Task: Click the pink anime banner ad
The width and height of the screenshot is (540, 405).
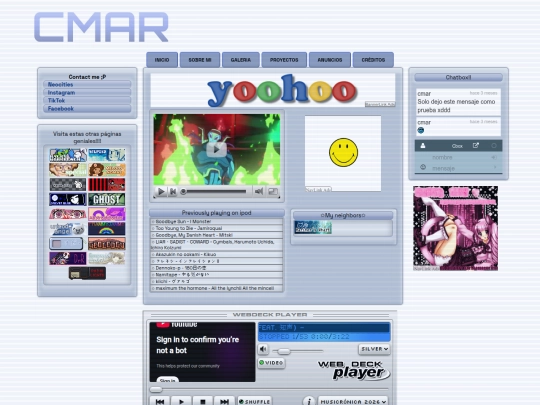Action: (x=456, y=228)
